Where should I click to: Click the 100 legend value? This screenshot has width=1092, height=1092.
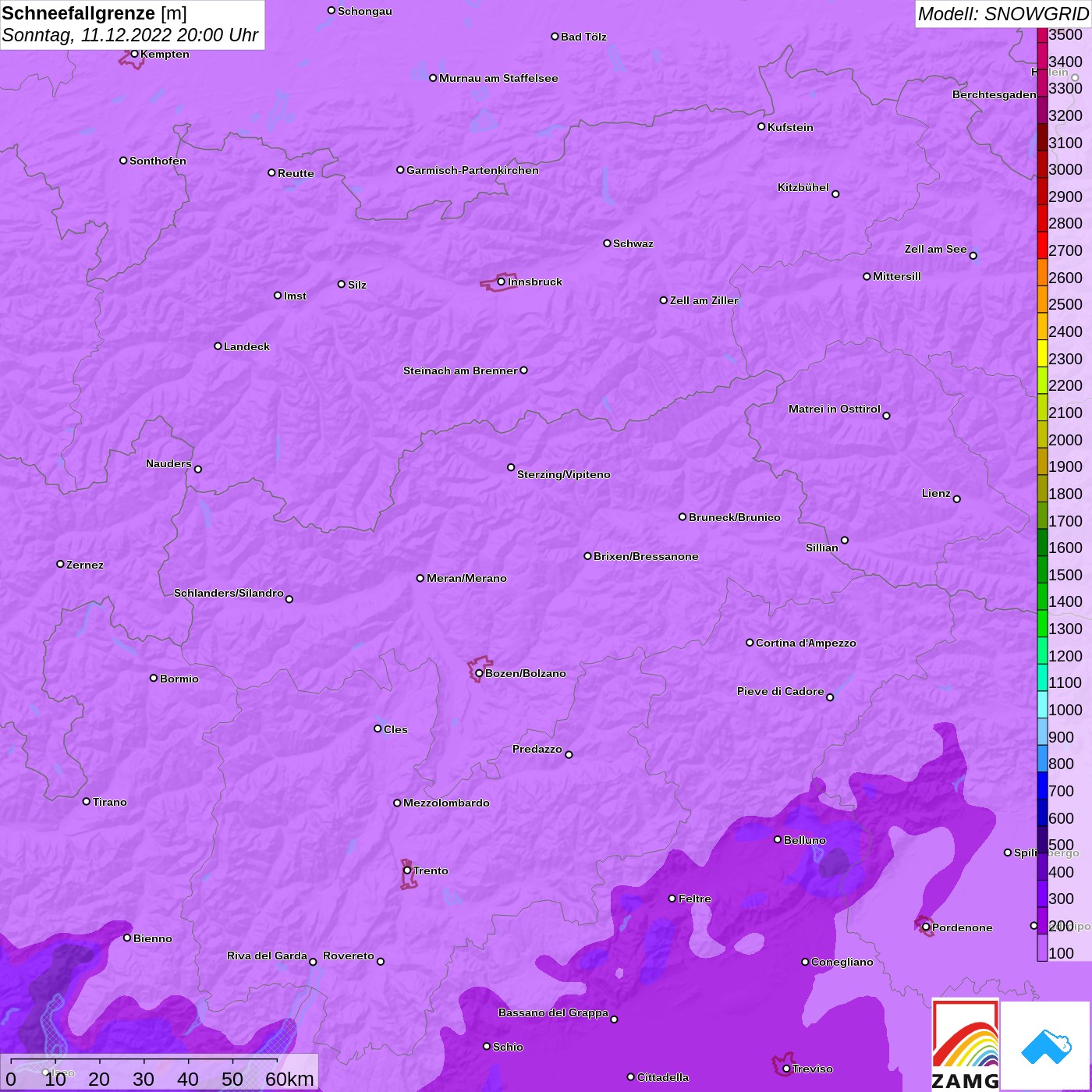tap(1062, 953)
